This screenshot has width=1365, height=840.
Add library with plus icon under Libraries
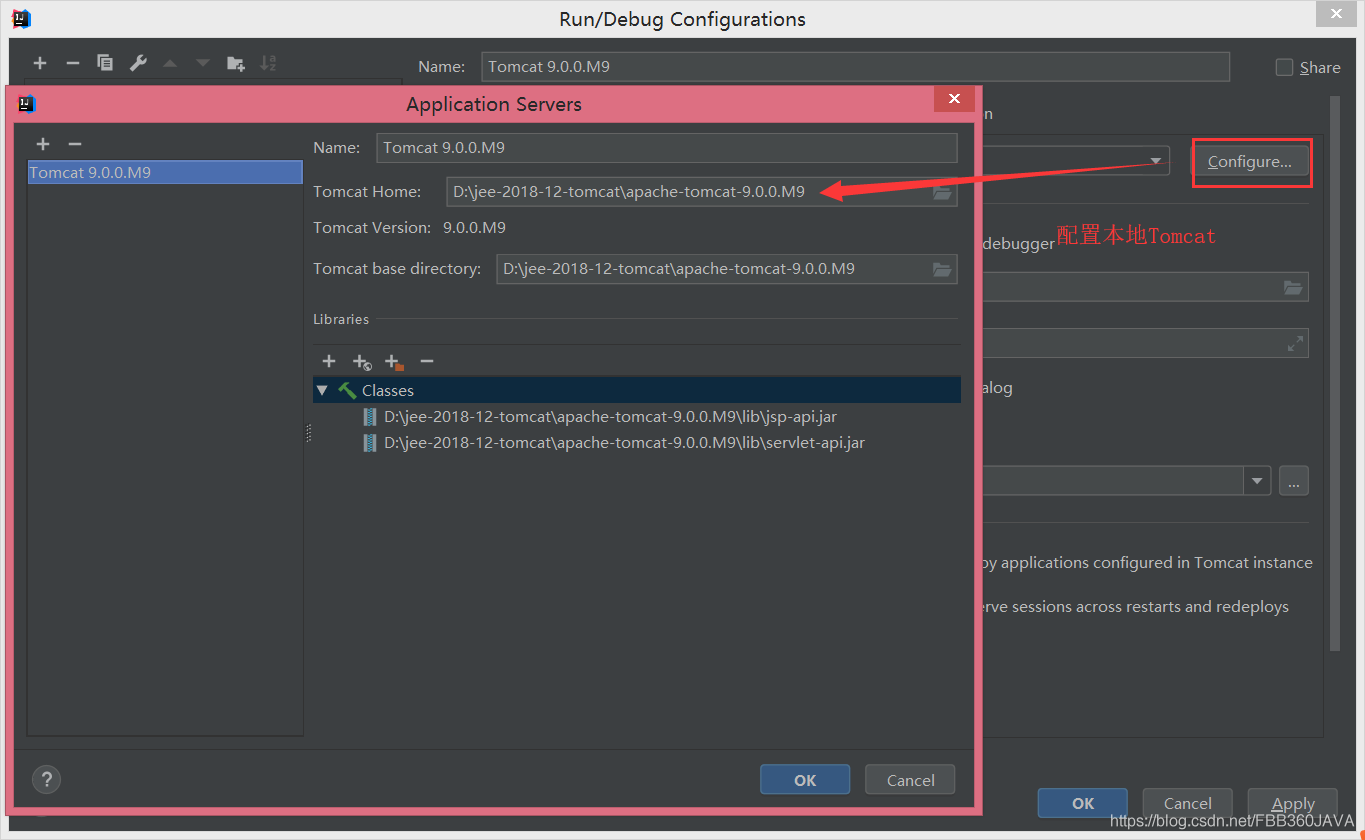(x=329, y=361)
